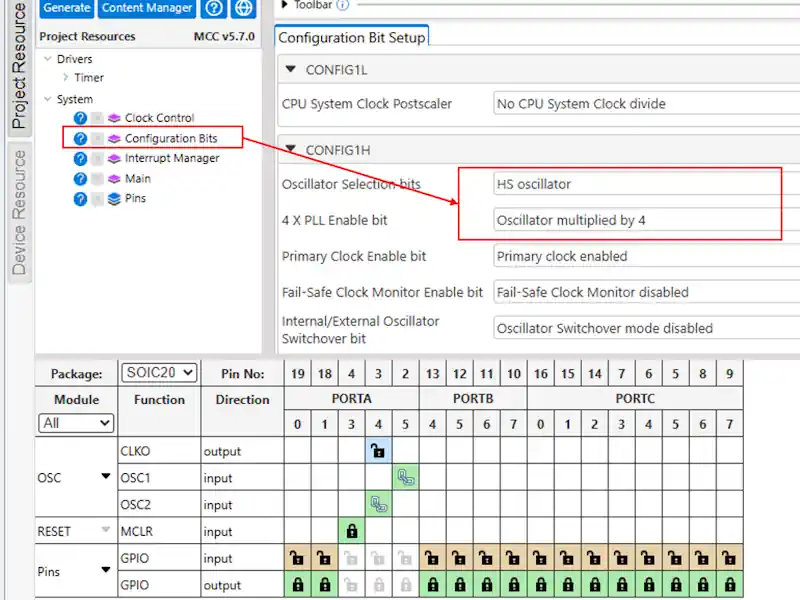
Task: Expand the Toolbar section
Action: pyautogui.click(x=285, y=5)
